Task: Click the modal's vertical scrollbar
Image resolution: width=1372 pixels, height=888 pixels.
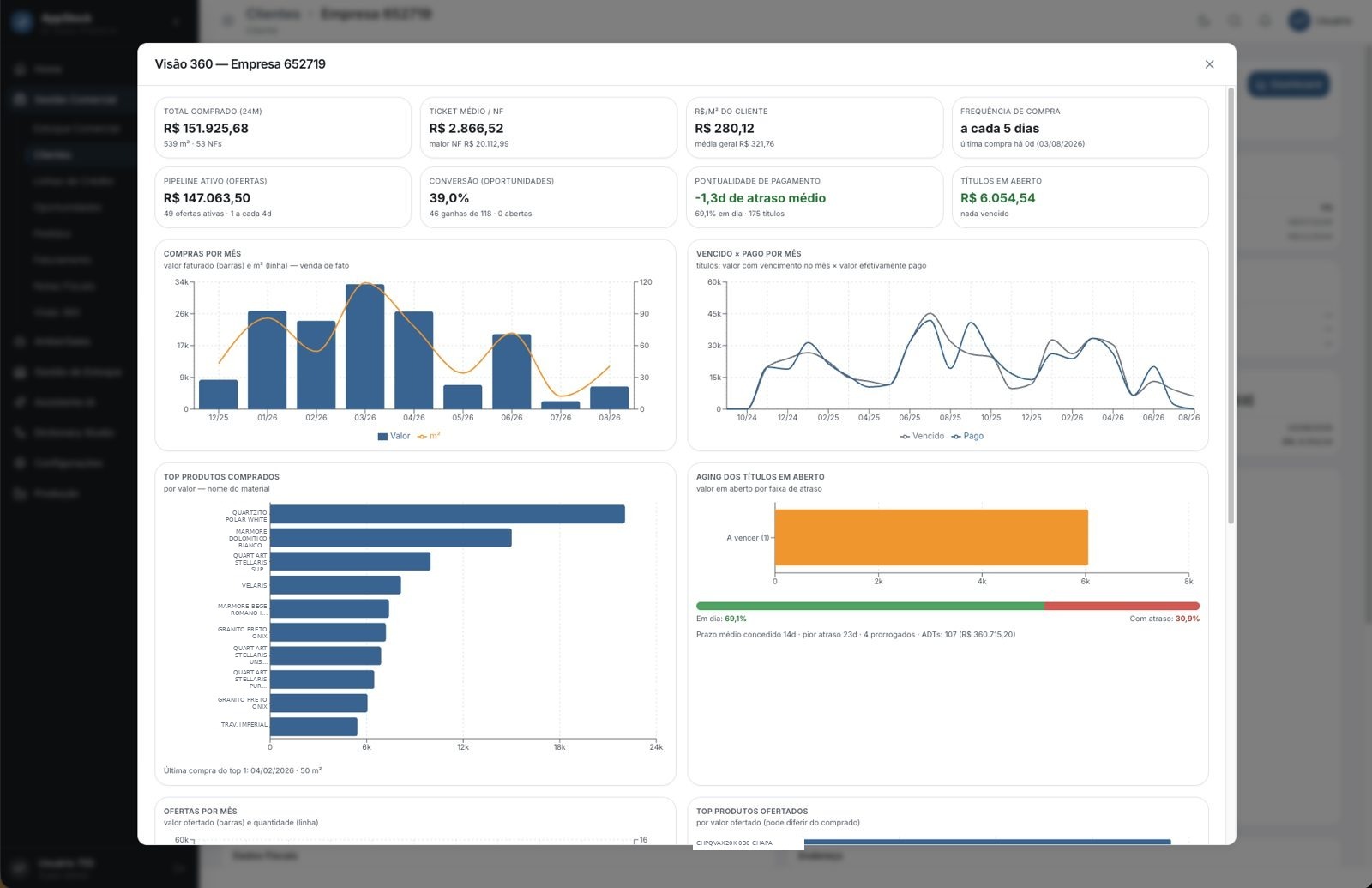Action: pos(1231,305)
